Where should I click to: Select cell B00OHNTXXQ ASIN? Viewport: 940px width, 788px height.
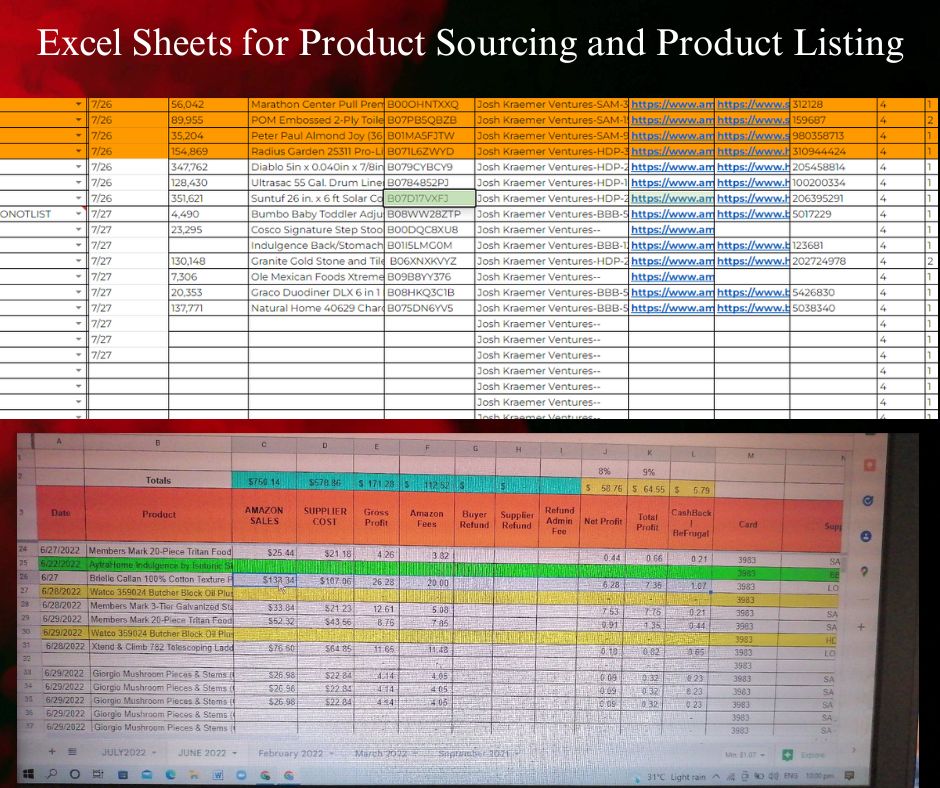430,104
